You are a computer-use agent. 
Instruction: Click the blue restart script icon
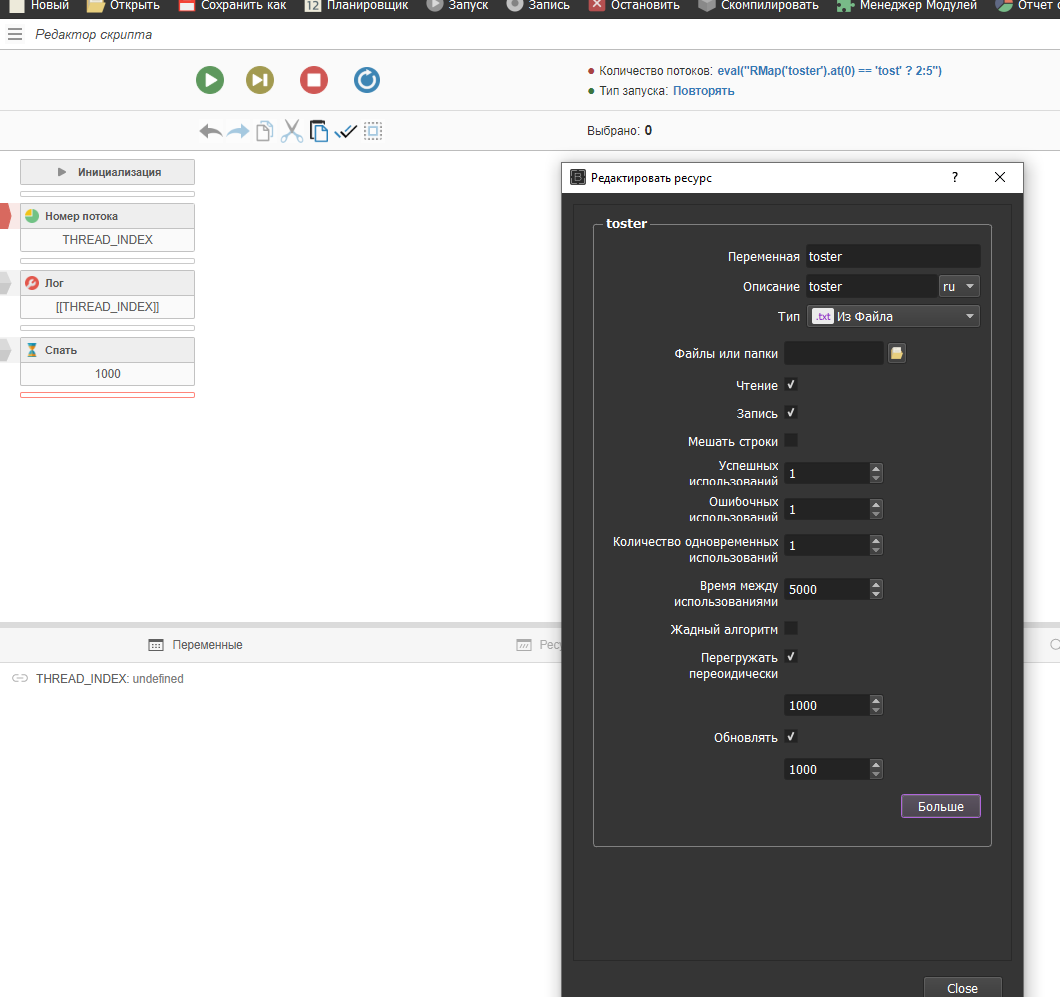click(x=367, y=80)
